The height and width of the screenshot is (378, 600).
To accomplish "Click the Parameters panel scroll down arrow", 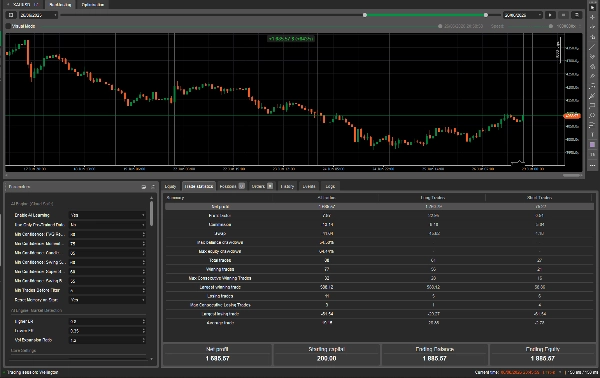I will pos(152,359).
